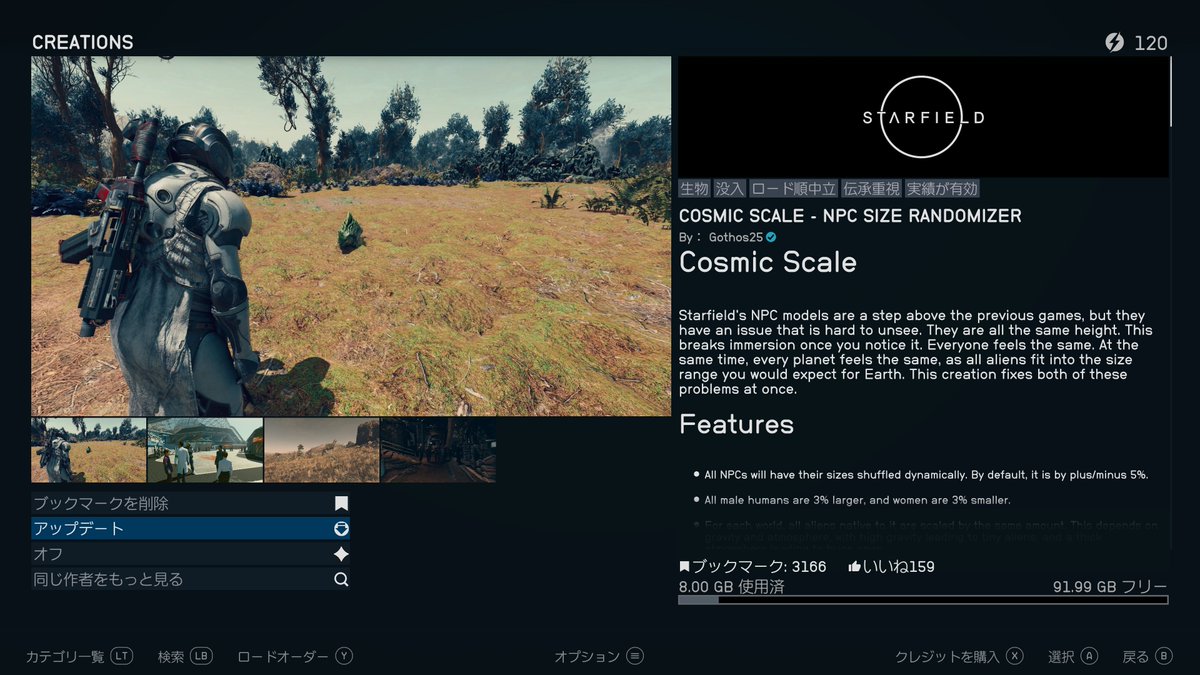Image resolution: width=1200 pixels, height=675 pixels.
Task: Click the title COSMIC SCALE - NPC SIZE RANDOMIZER
Action: coord(850,216)
